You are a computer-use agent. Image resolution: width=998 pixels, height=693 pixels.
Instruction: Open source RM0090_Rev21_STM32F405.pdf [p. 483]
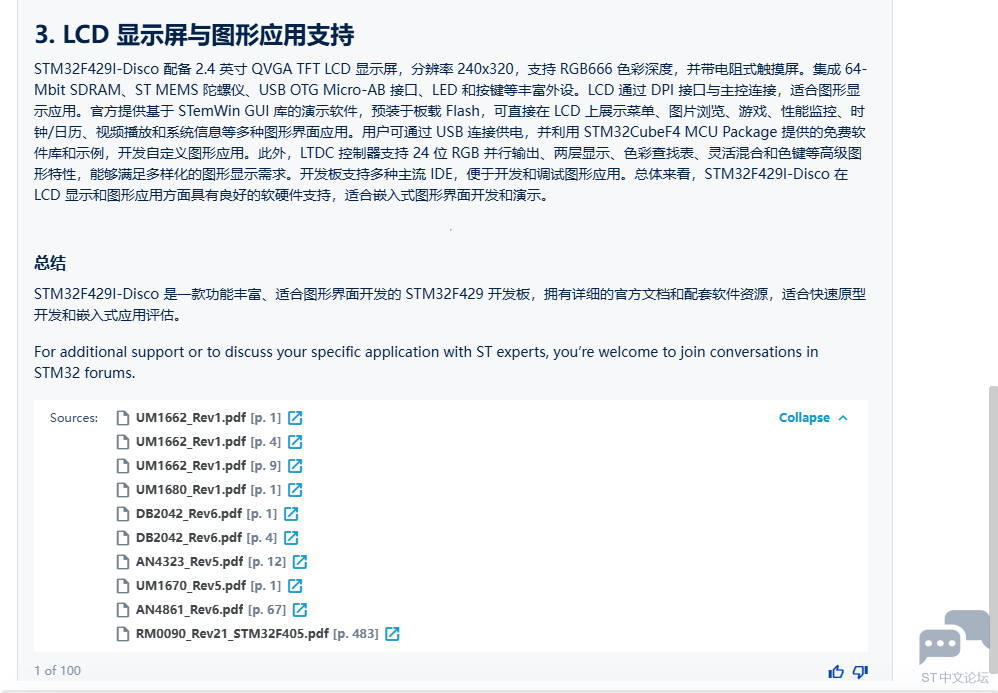[x=257, y=634]
